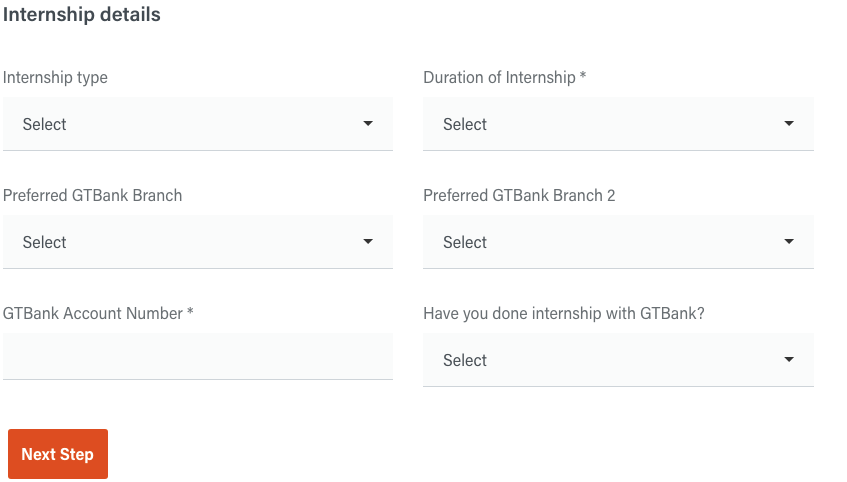
Task: Click 'Select' placeholder text under Internship type
Action: coord(44,124)
